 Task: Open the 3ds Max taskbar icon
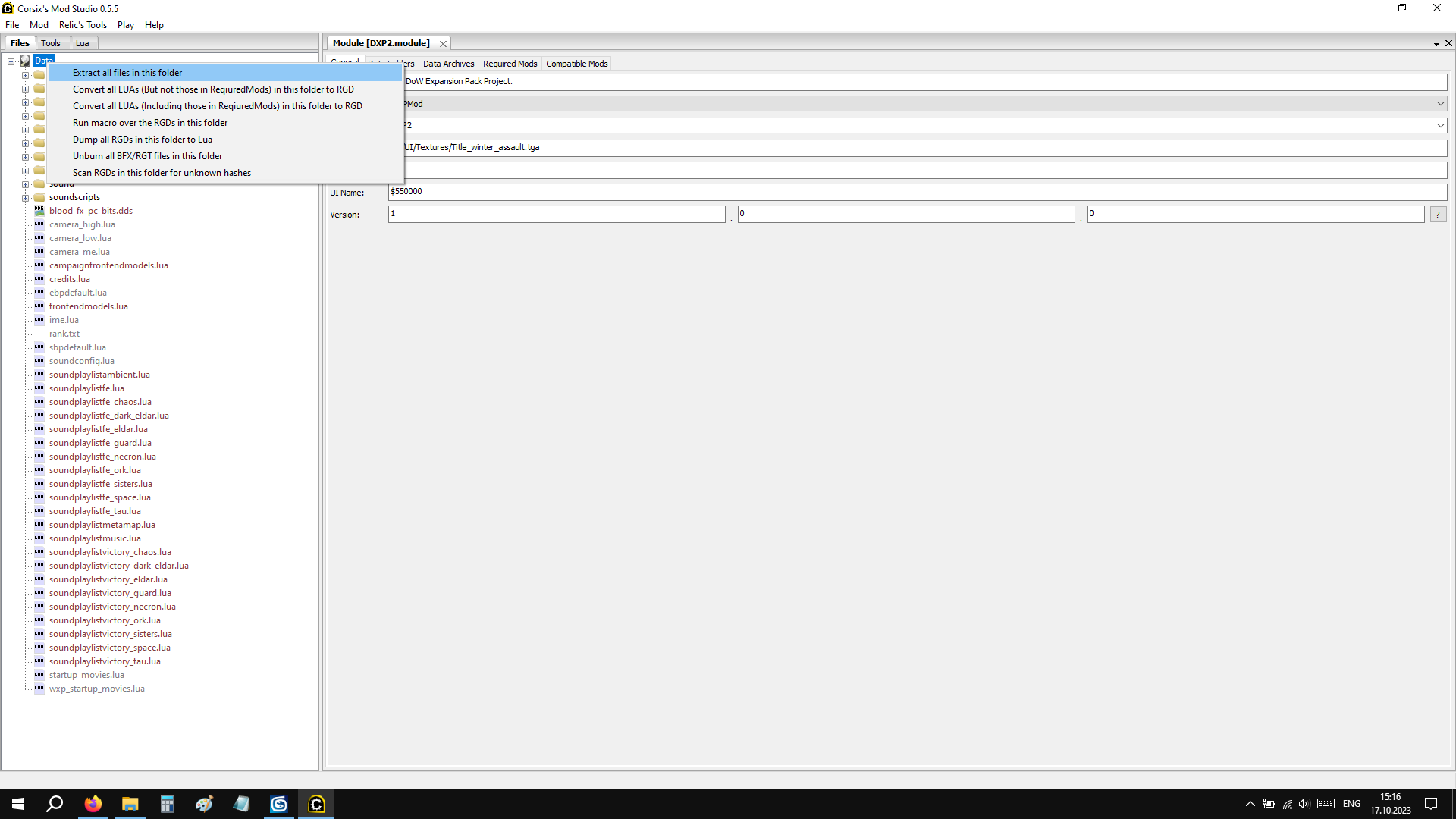click(279, 804)
